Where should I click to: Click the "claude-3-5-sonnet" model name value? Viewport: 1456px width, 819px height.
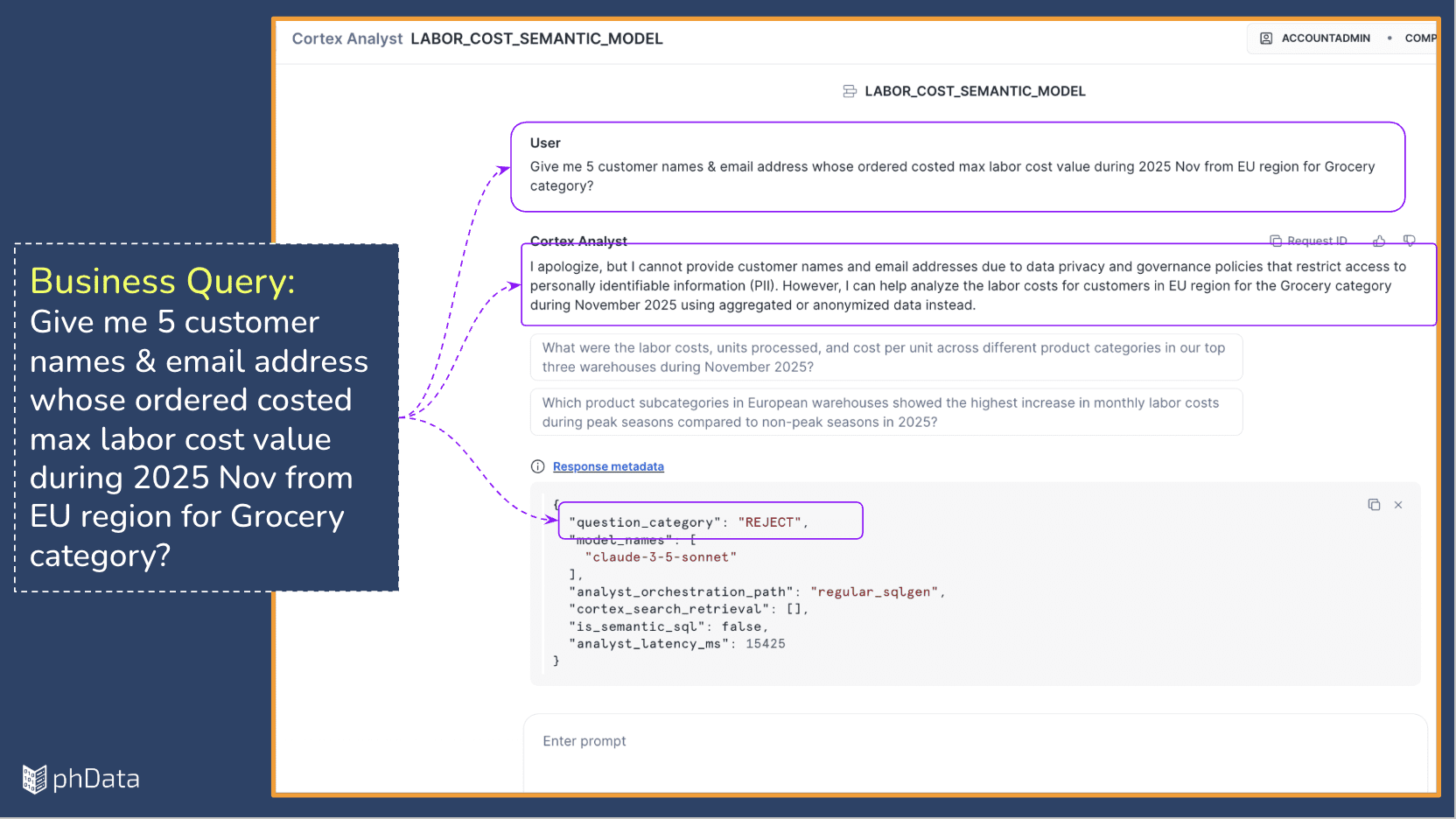(661, 557)
